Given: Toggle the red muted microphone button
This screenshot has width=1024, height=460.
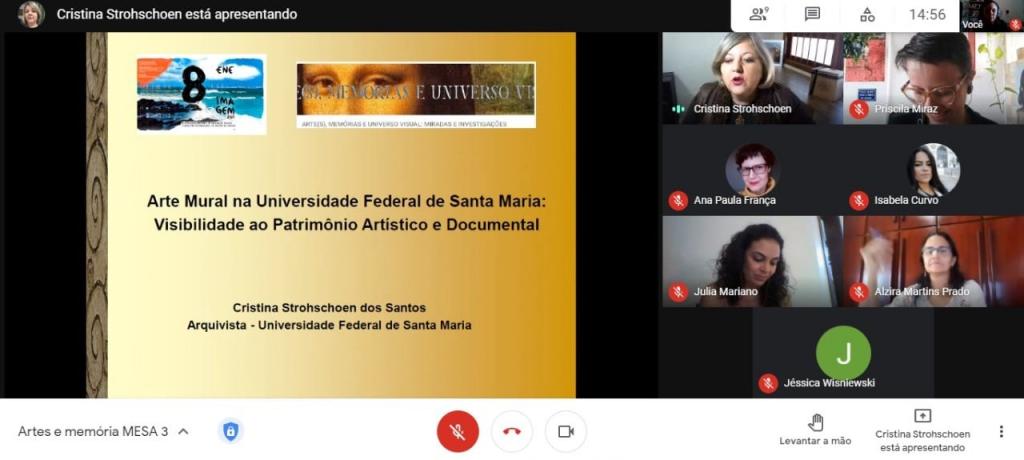Looking at the screenshot, I should tap(458, 431).
